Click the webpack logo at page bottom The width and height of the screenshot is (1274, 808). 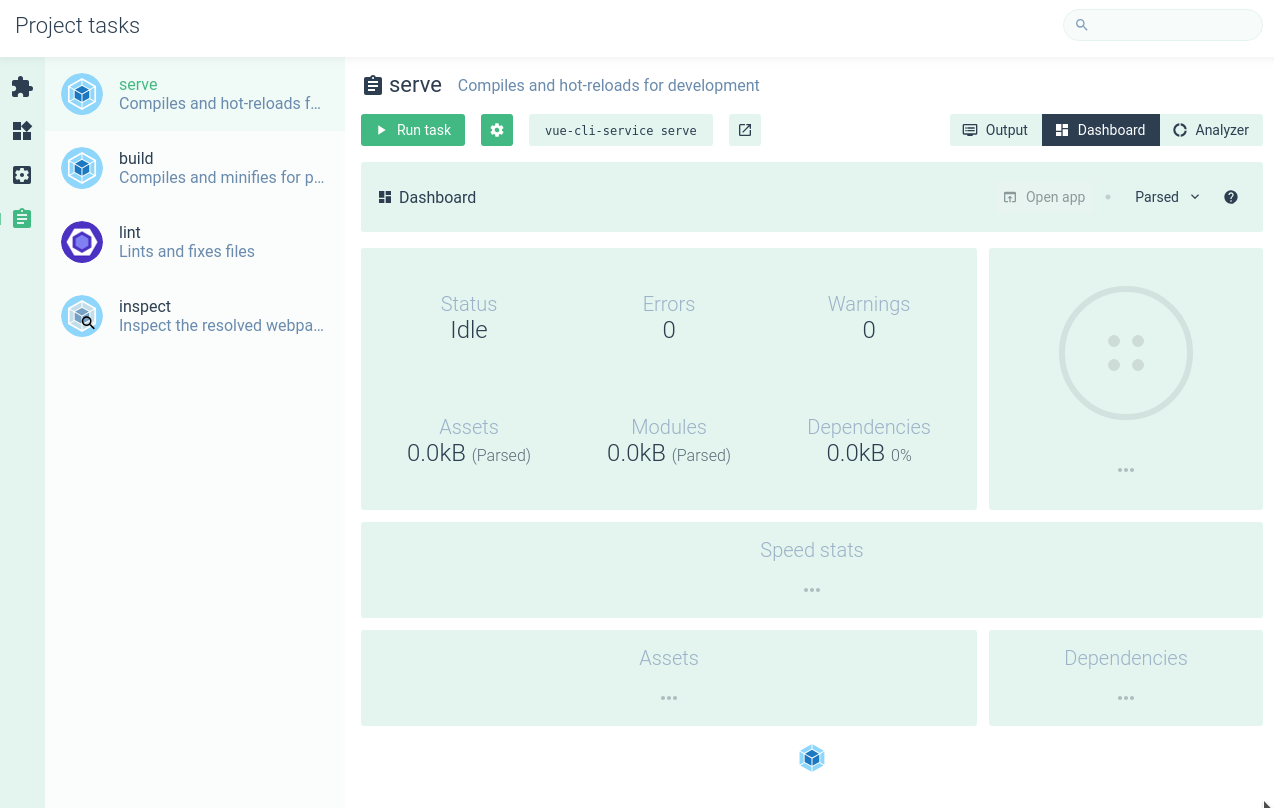click(x=812, y=758)
